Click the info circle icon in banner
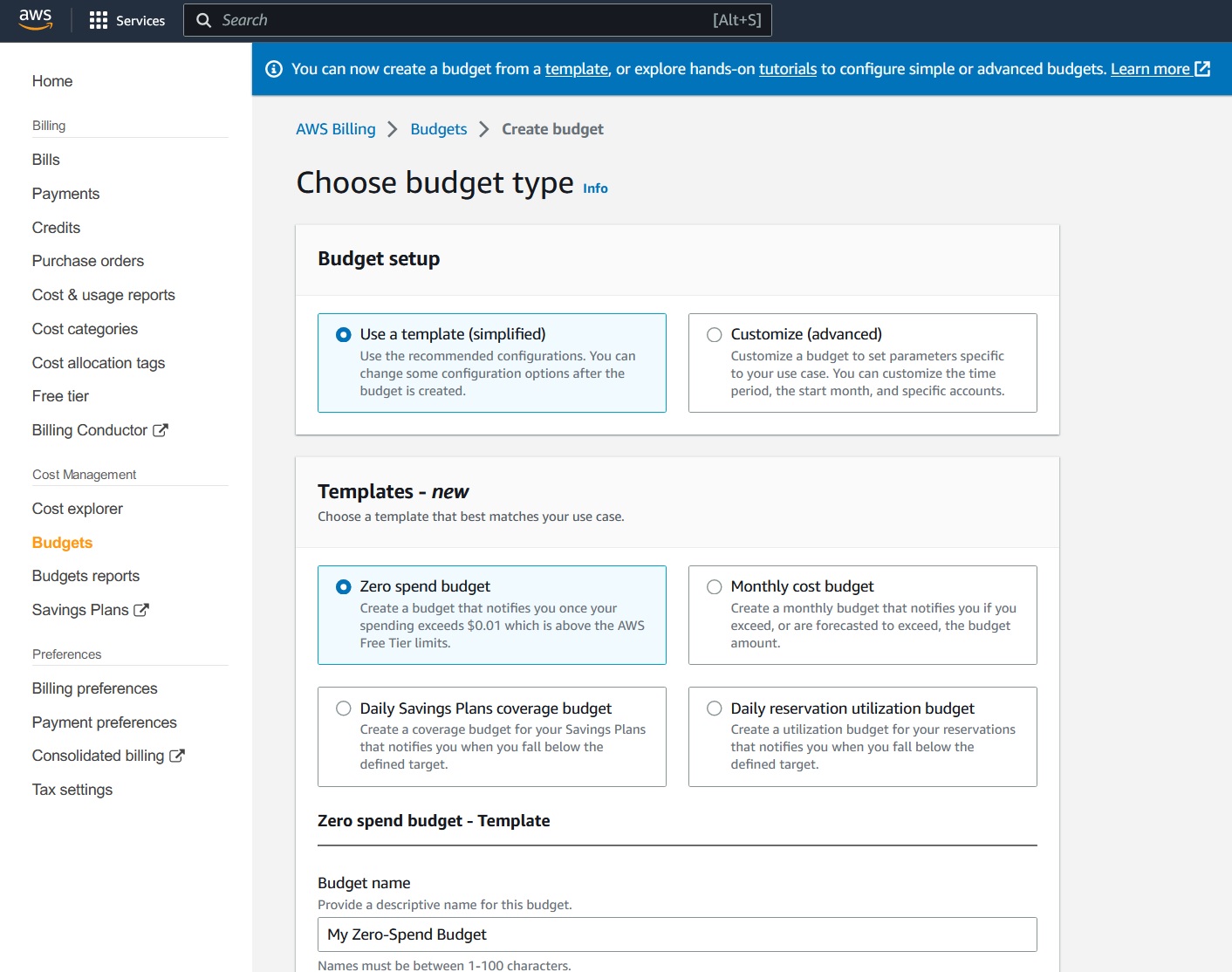This screenshot has width=1232, height=972. [x=274, y=69]
